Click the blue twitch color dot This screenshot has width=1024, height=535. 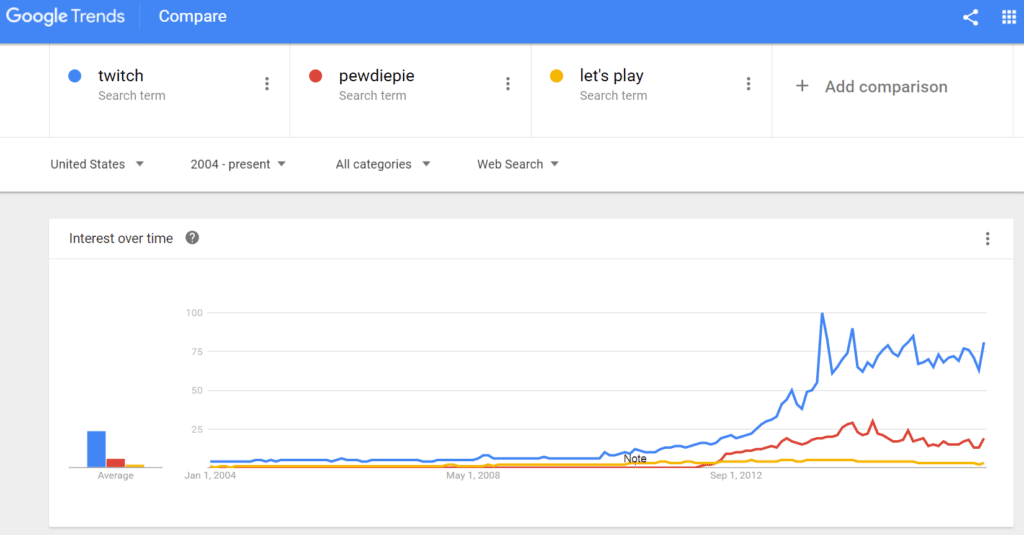point(75,76)
